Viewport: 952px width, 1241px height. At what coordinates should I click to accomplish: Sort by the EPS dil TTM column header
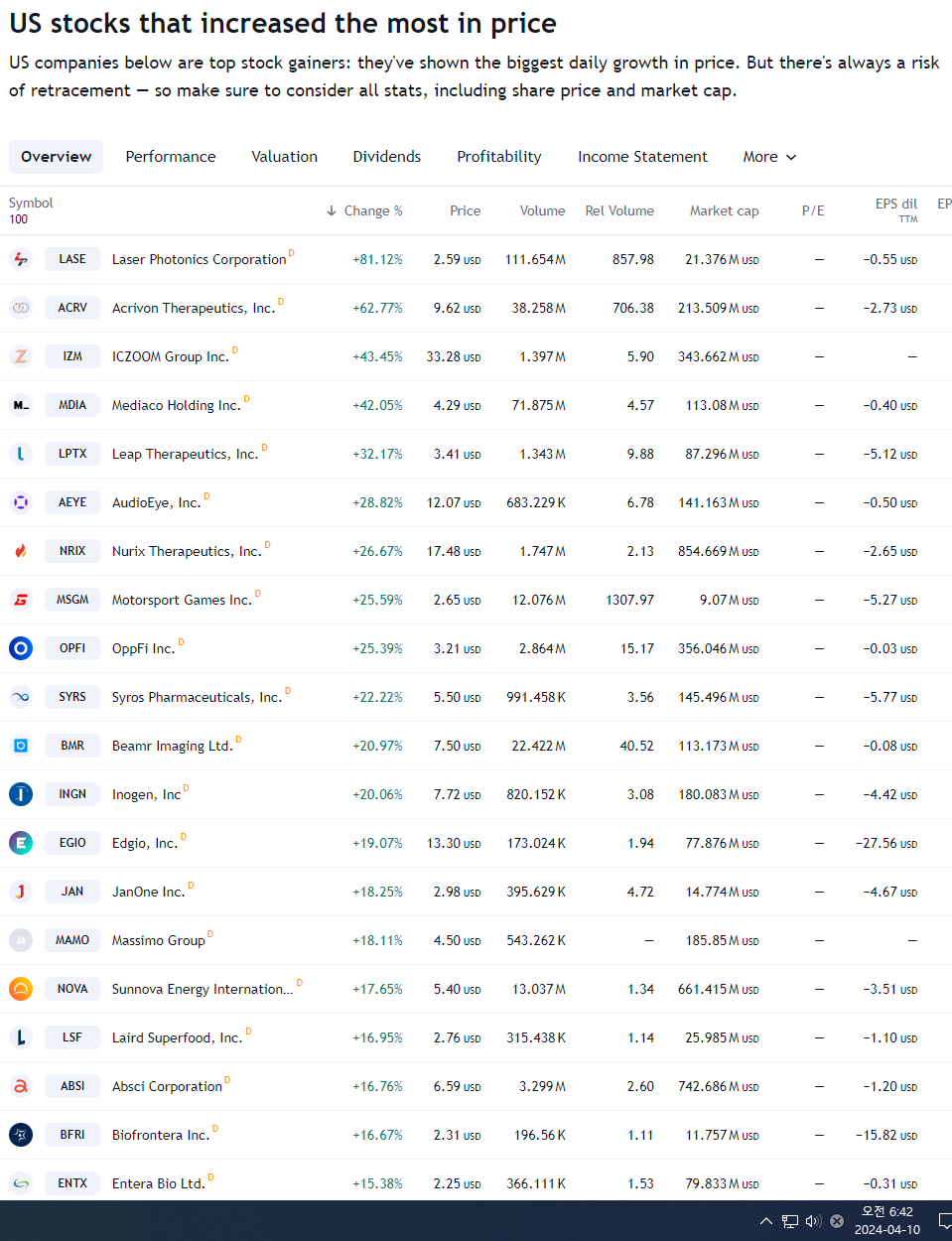click(x=896, y=209)
